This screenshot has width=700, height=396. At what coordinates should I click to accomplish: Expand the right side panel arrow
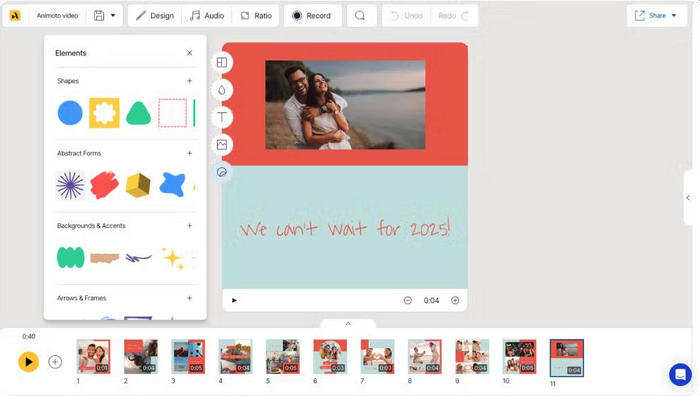tap(688, 197)
